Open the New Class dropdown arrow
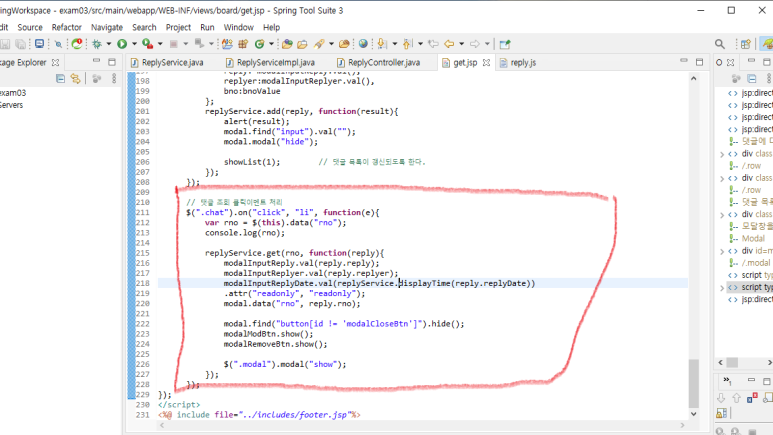 tap(271, 44)
